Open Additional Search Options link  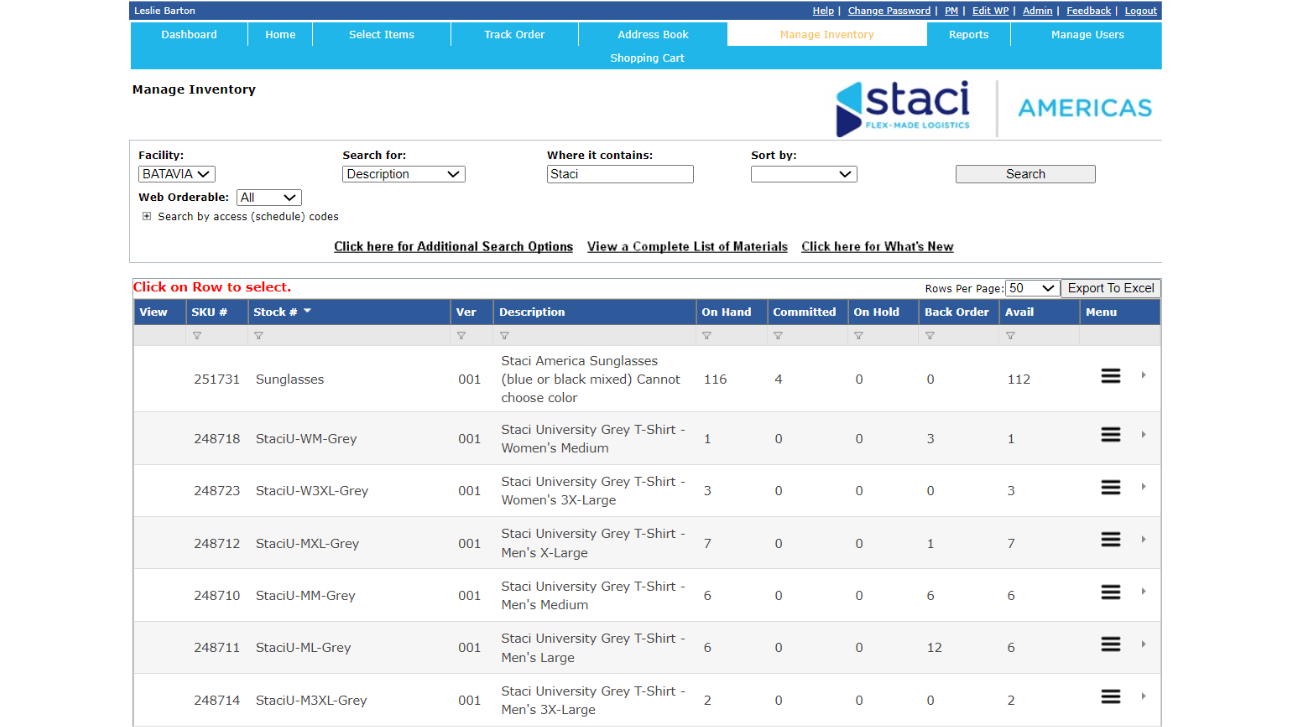[x=453, y=246]
